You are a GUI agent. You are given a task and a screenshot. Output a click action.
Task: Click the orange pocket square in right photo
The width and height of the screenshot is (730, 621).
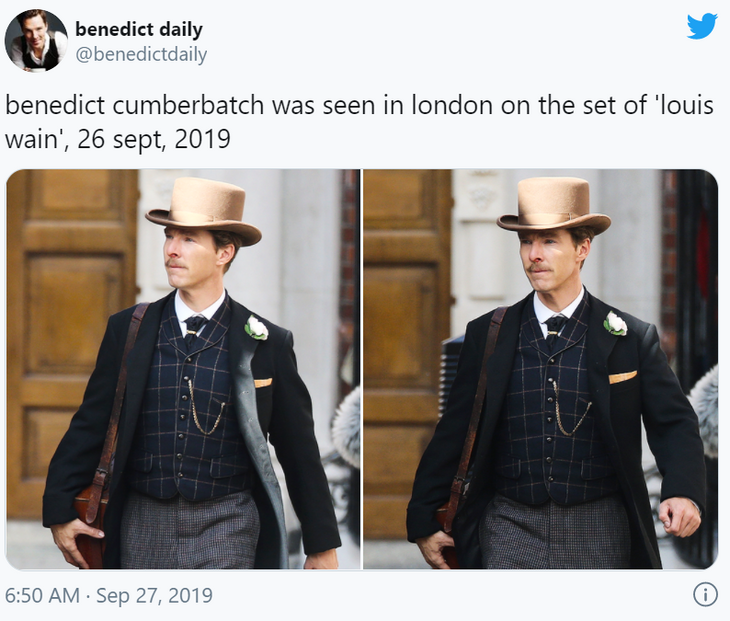[x=623, y=377]
